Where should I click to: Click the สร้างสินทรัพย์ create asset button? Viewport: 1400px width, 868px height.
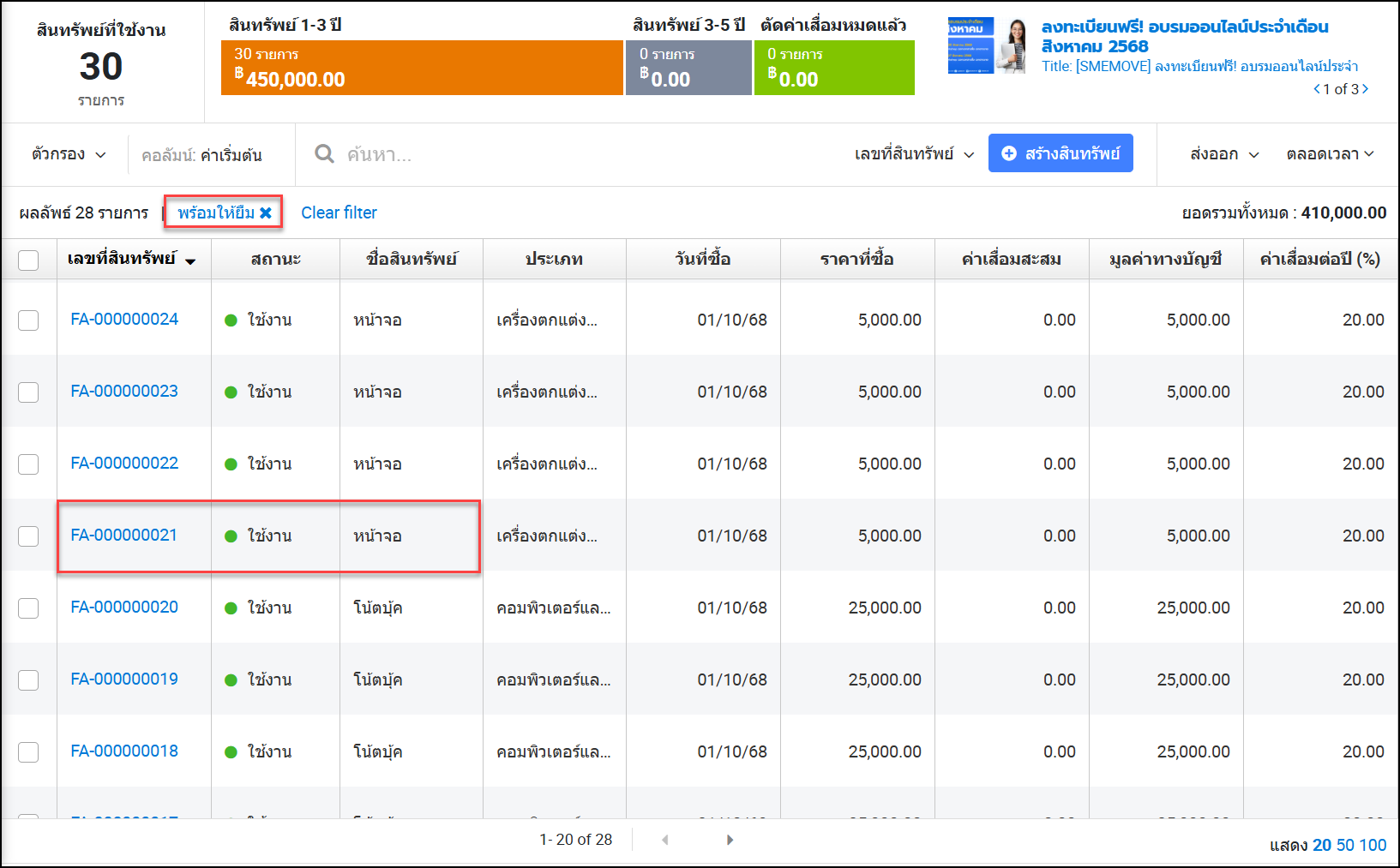click(1061, 153)
